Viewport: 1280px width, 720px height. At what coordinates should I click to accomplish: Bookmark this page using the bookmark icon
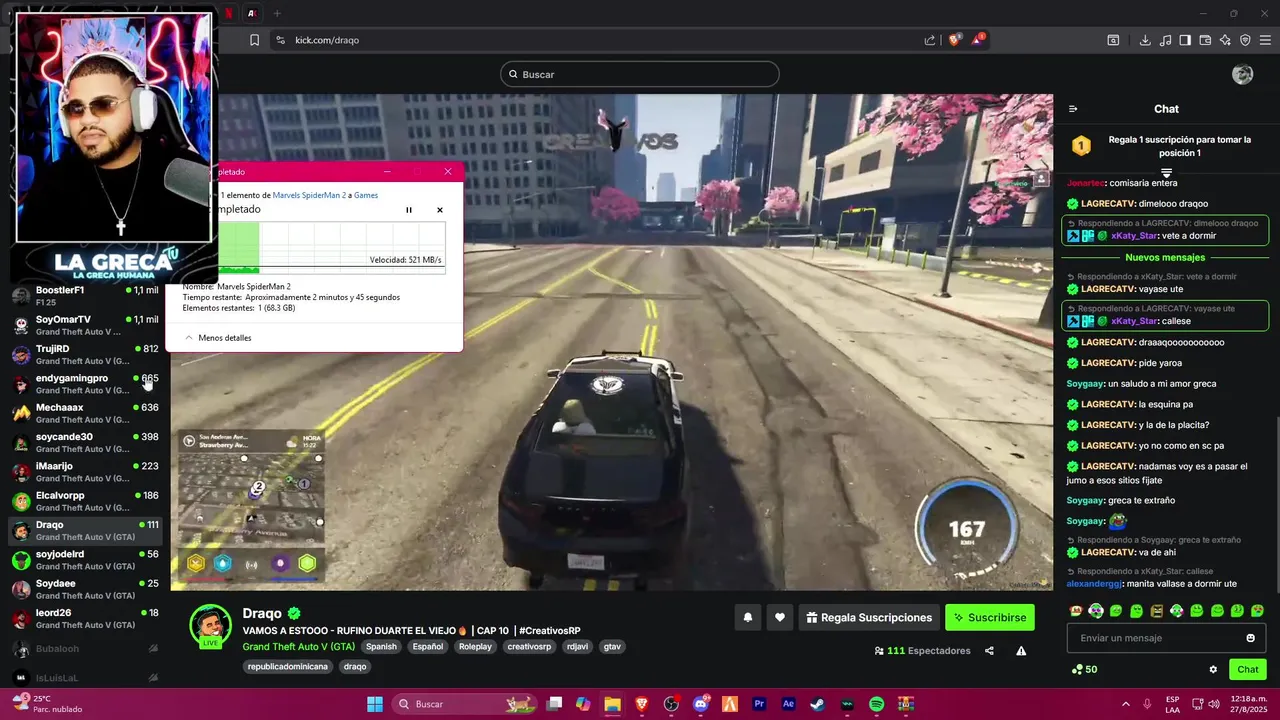pos(254,40)
